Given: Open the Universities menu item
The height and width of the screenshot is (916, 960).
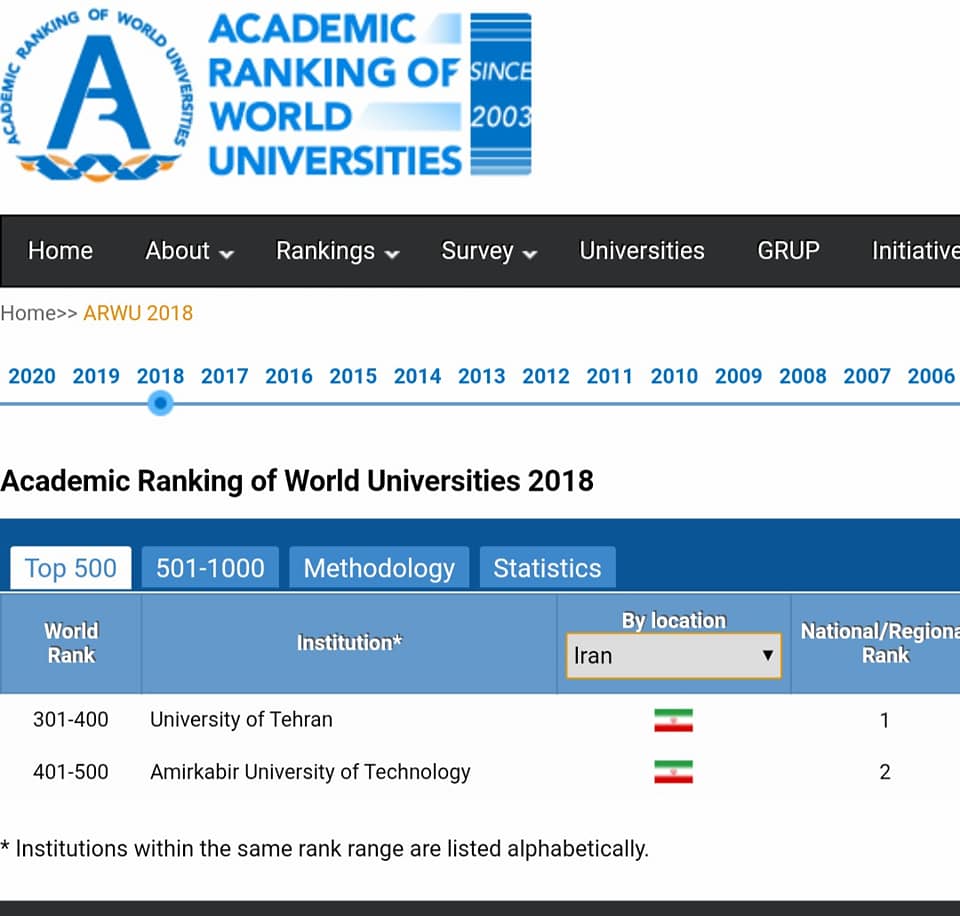Looking at the screenshot, I should 642,250.
